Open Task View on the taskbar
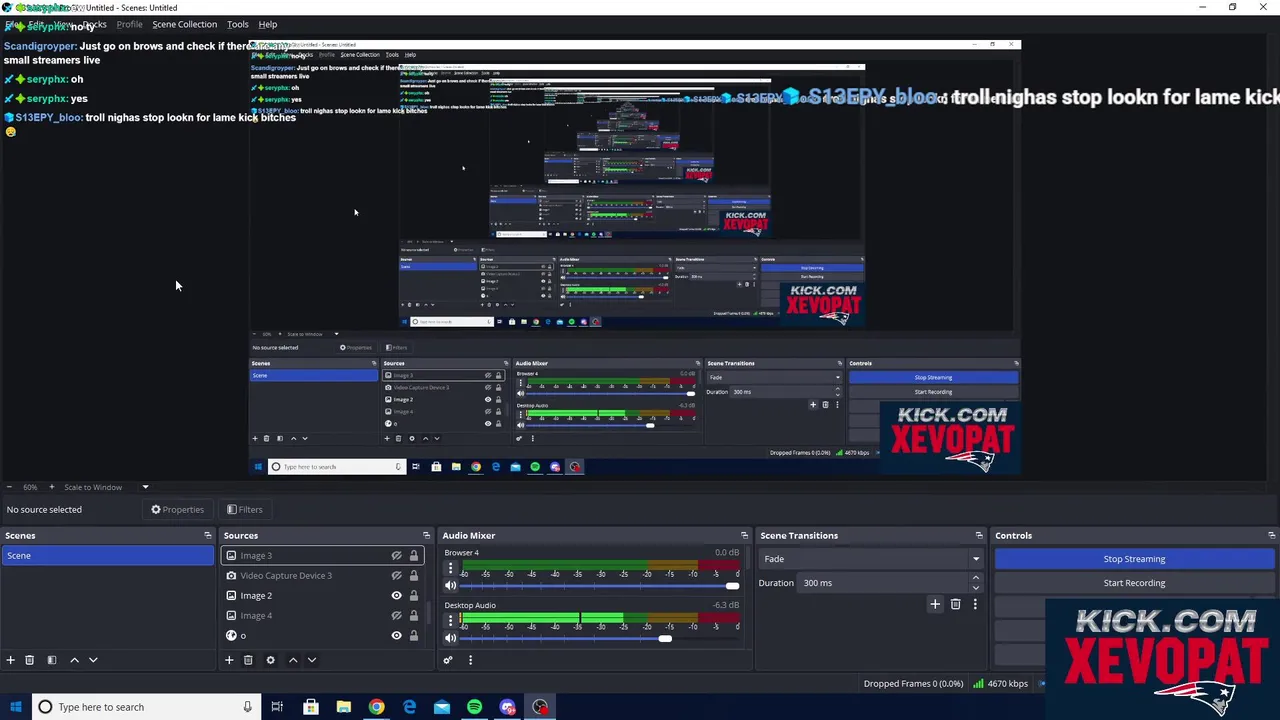1280x720 pixels. [277, 707]
